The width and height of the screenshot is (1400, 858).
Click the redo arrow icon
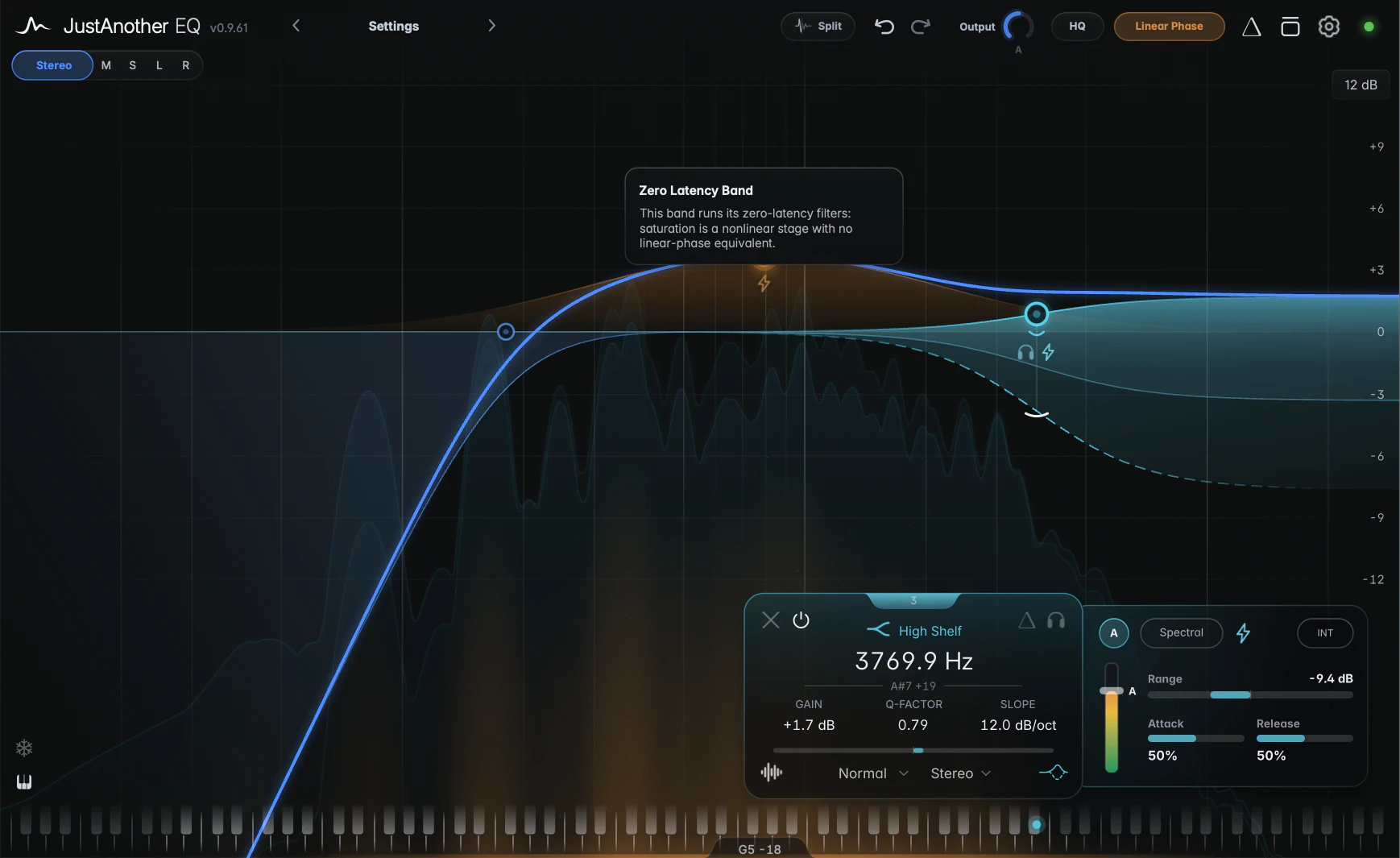(x=921, y=27)
